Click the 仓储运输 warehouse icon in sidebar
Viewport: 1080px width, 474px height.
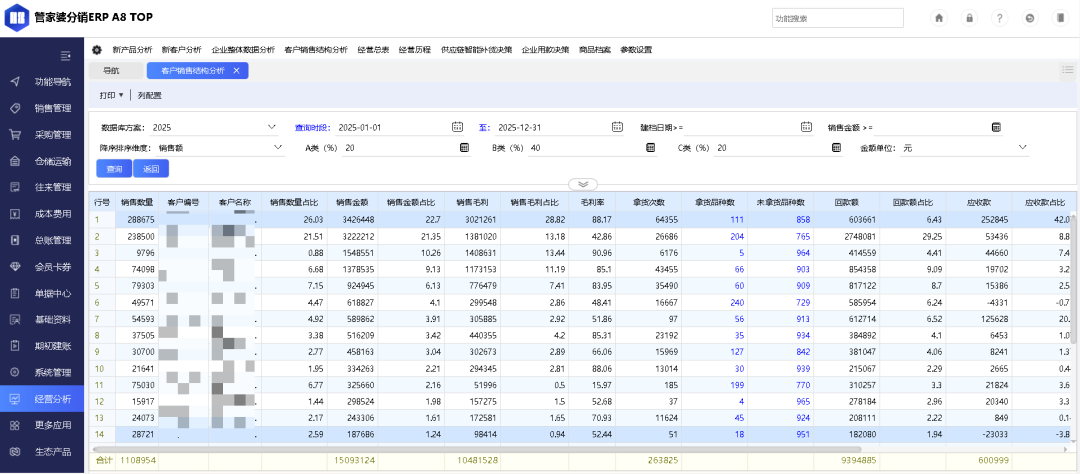point(14,161)
